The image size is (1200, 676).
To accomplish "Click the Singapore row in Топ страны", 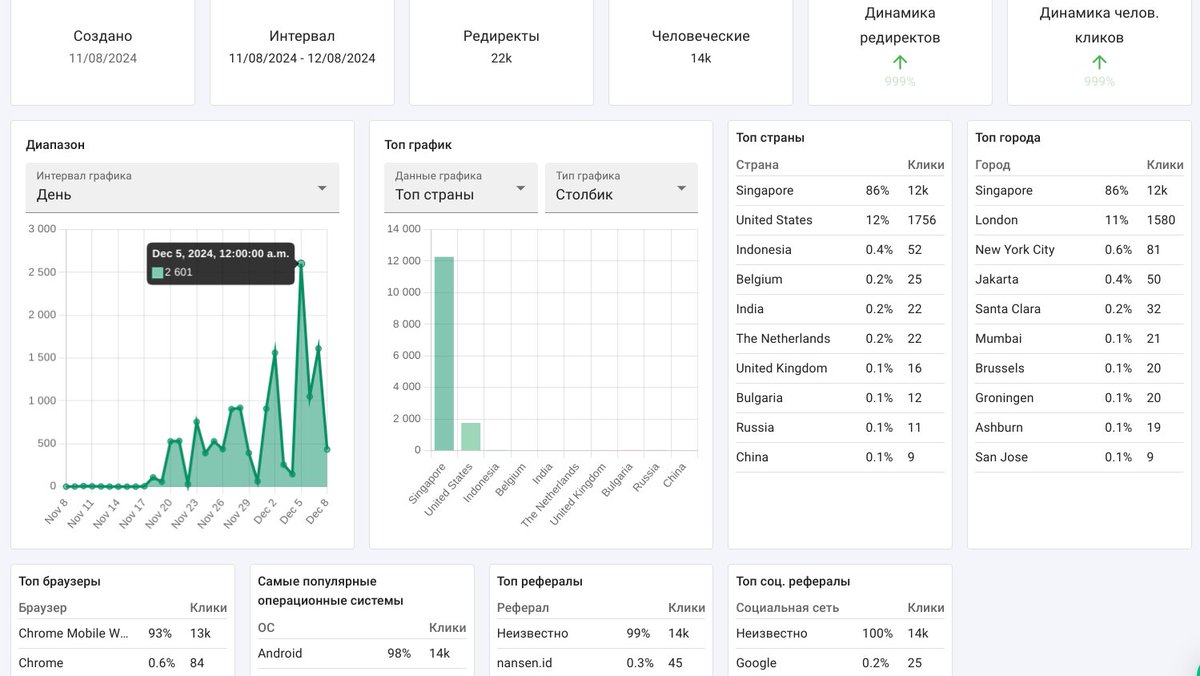I will pos(840,190).
